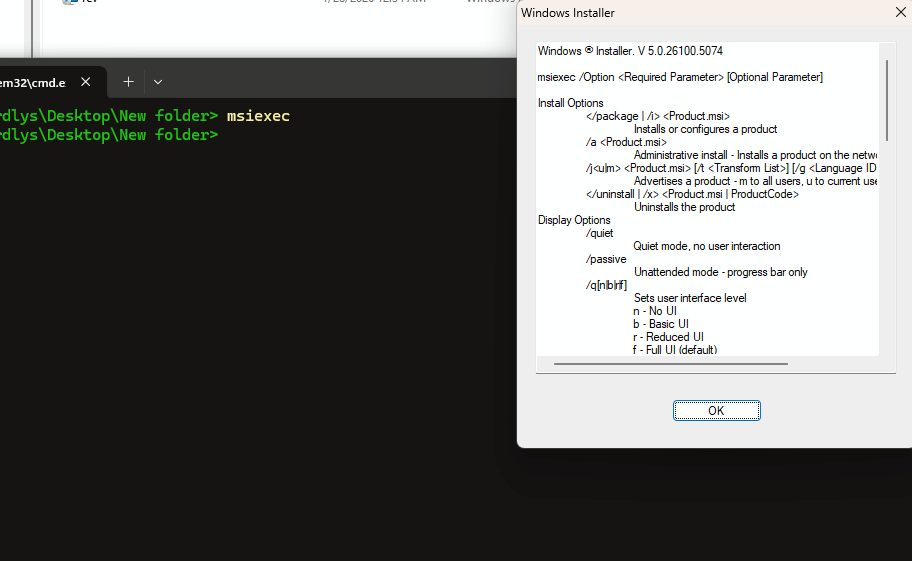Close the Windows Installer dialog
The height and width of the screenshot is (561, 912).
pyautogui.click(x=900, y=12)
